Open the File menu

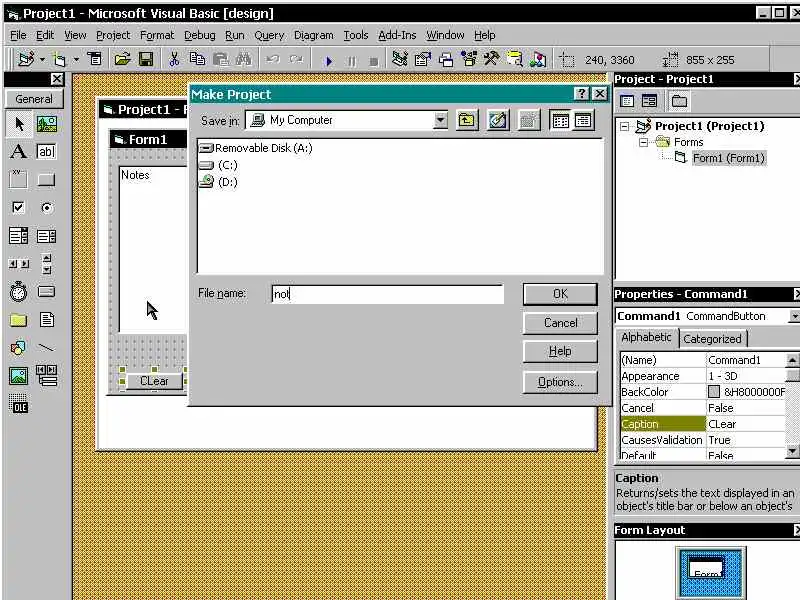click(x=18, y=35)
